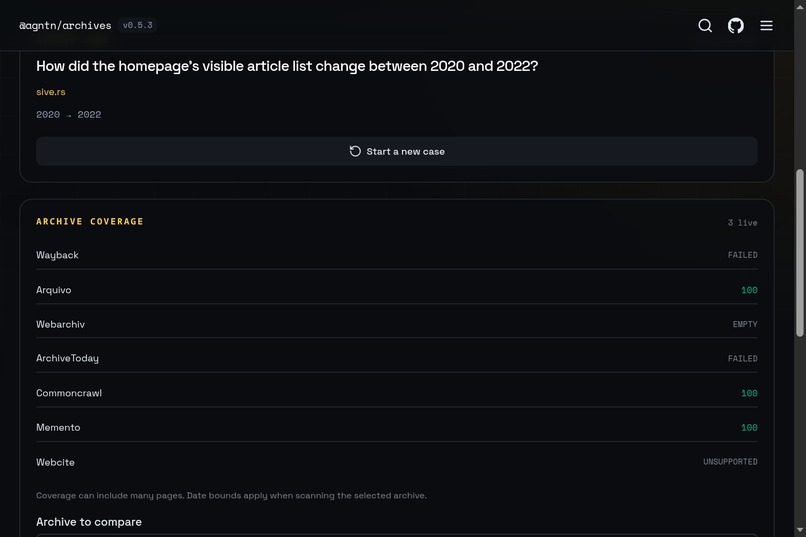This screenshot has width=806, height=537.
Task: Select the Arquivo archive row
Action: tap(396, 290)
